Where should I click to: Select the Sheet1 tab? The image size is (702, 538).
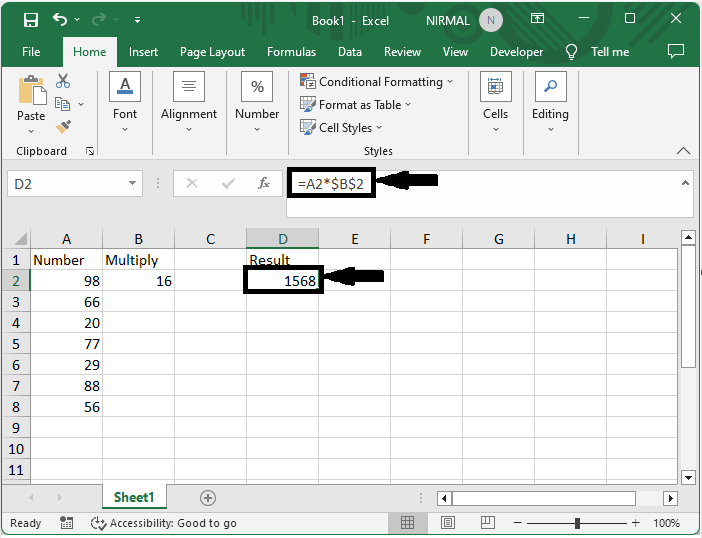tap(134, 497)
